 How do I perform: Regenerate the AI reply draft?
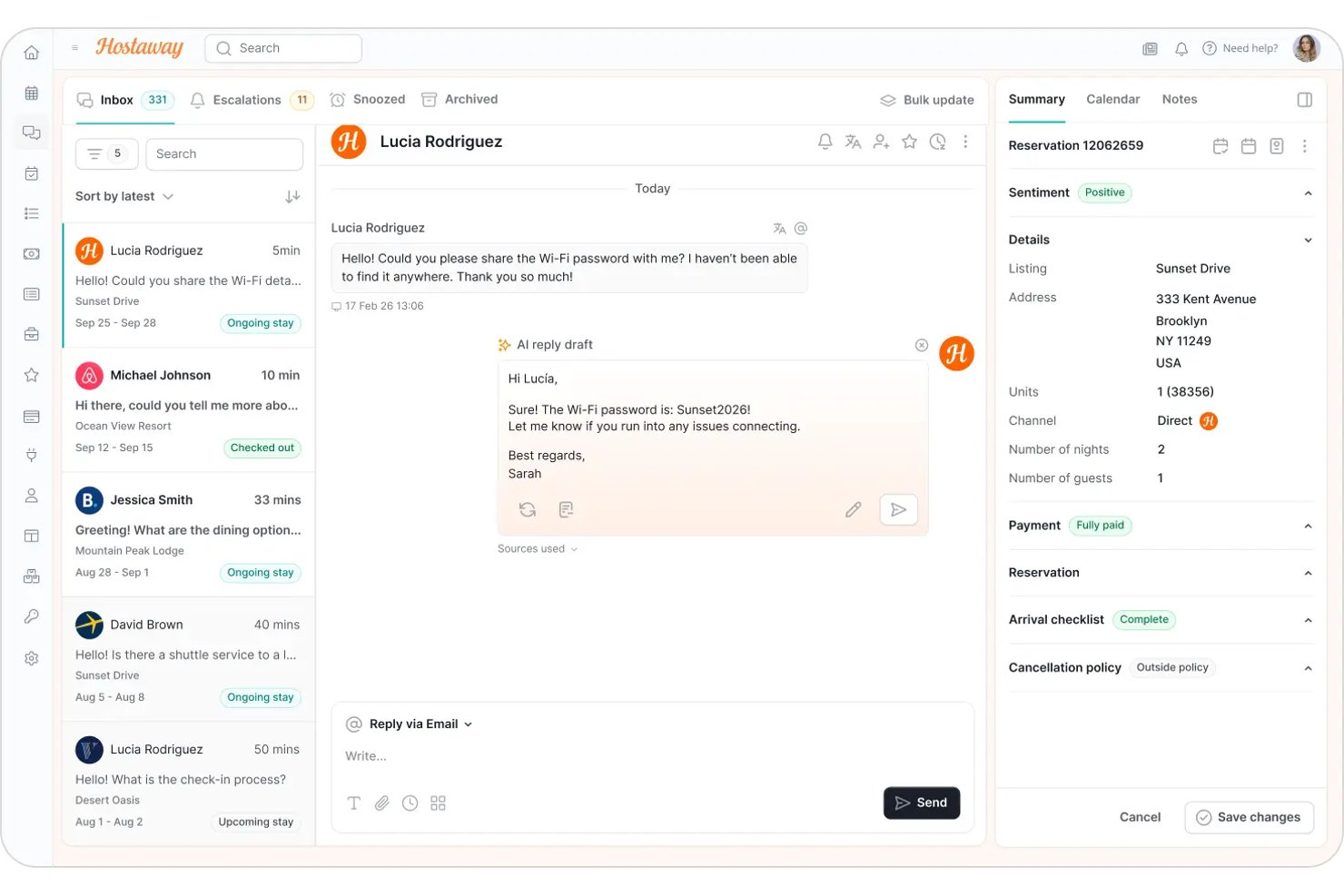point(528,510)
